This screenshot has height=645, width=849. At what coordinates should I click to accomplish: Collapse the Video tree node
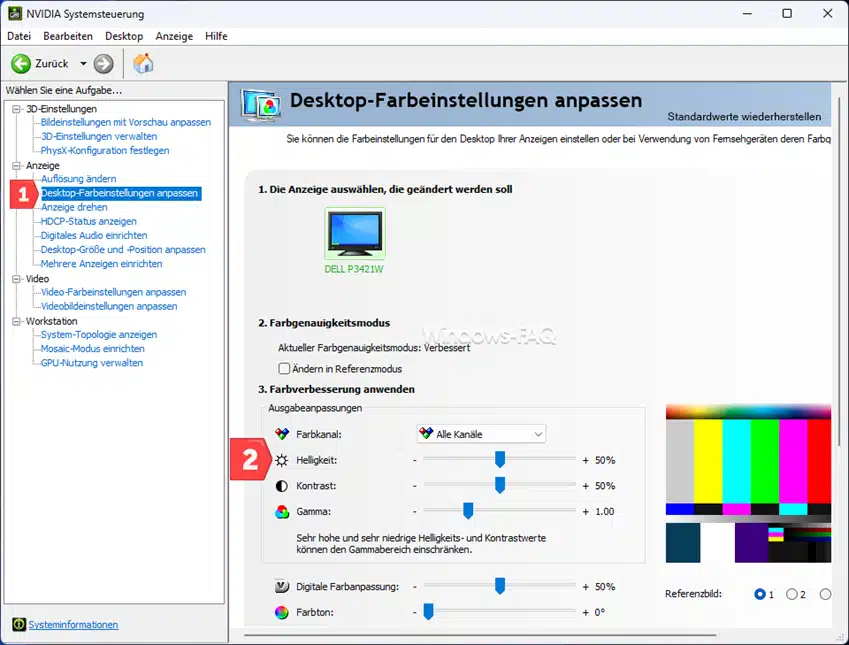pyautogui.click(x=16, y=278)
